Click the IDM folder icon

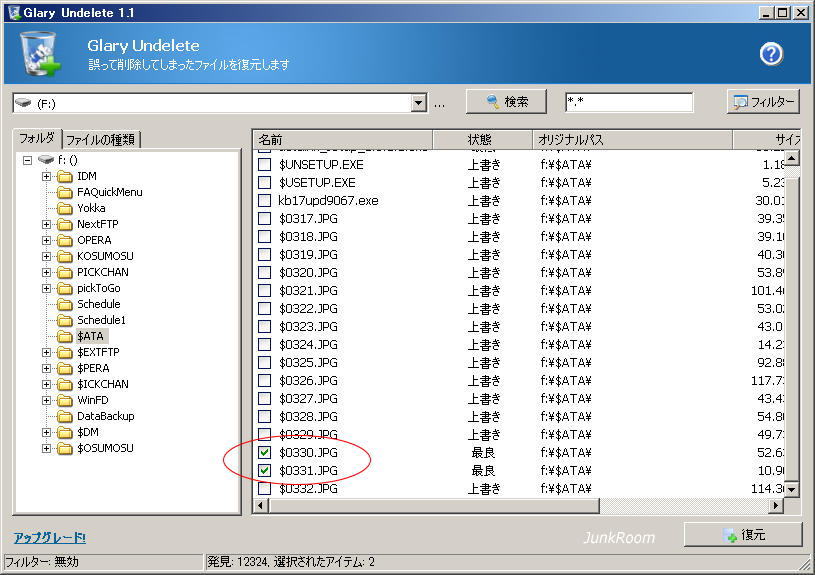(65, 176)
